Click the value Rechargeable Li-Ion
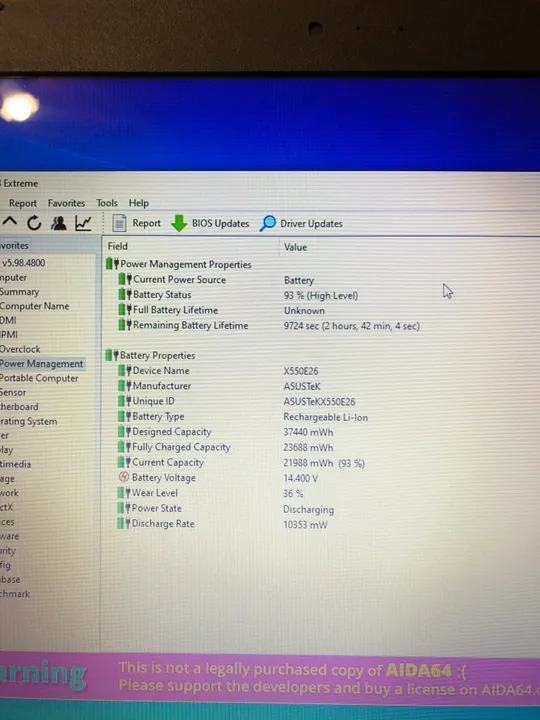The image size is (540, 720). click(x=326, y=417)
